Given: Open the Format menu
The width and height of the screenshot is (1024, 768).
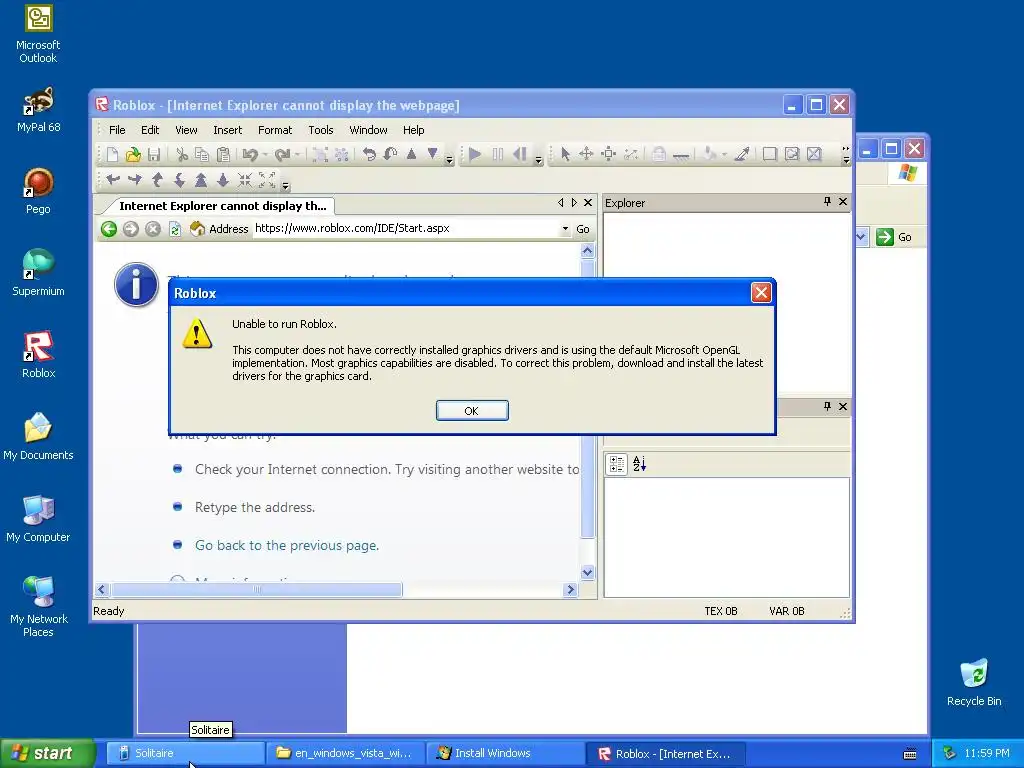Looking at the screenshot, I should coord(275,130).
